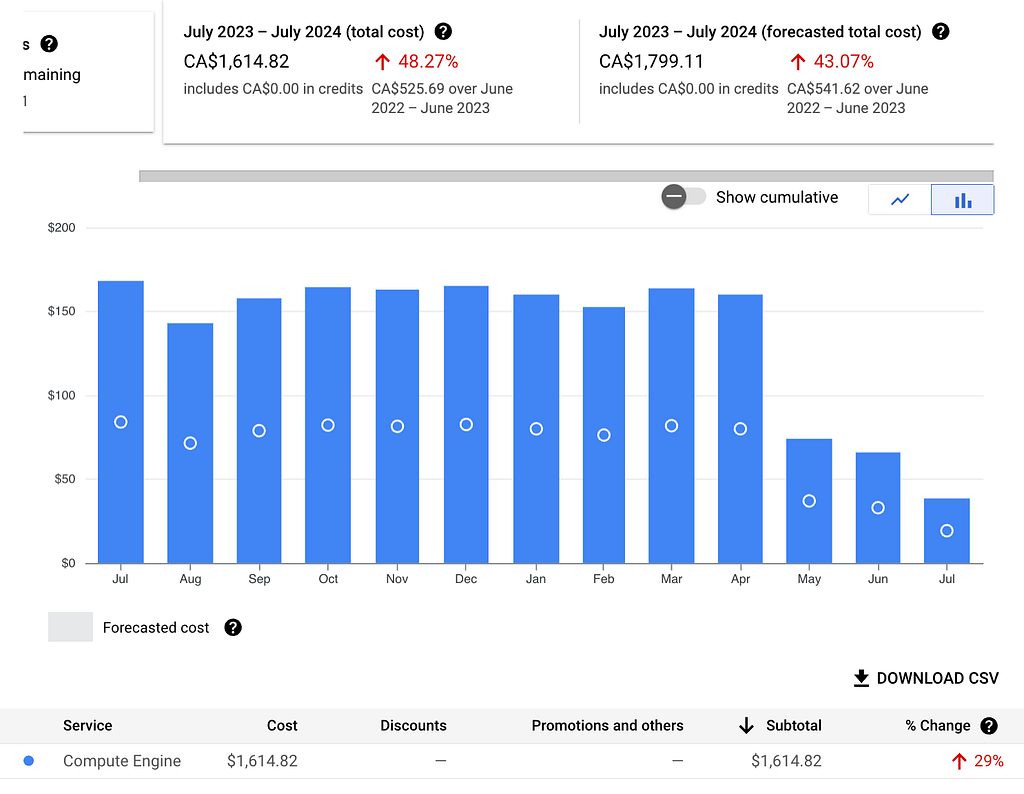The image size is (1024, 794).
Task: Select the Feb bar in chart
Action: [604, 435]
